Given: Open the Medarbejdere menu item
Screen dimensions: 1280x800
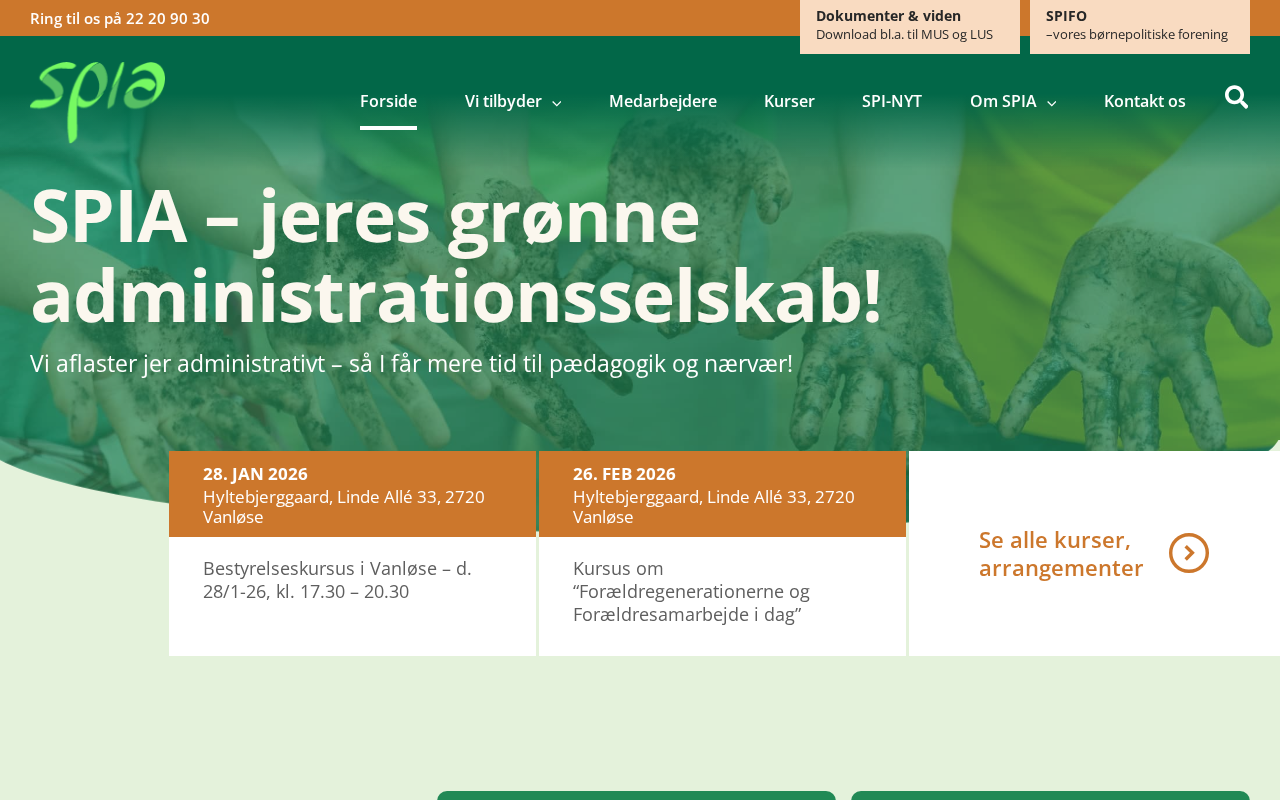Looking at the screenshot, I should 663,101.
